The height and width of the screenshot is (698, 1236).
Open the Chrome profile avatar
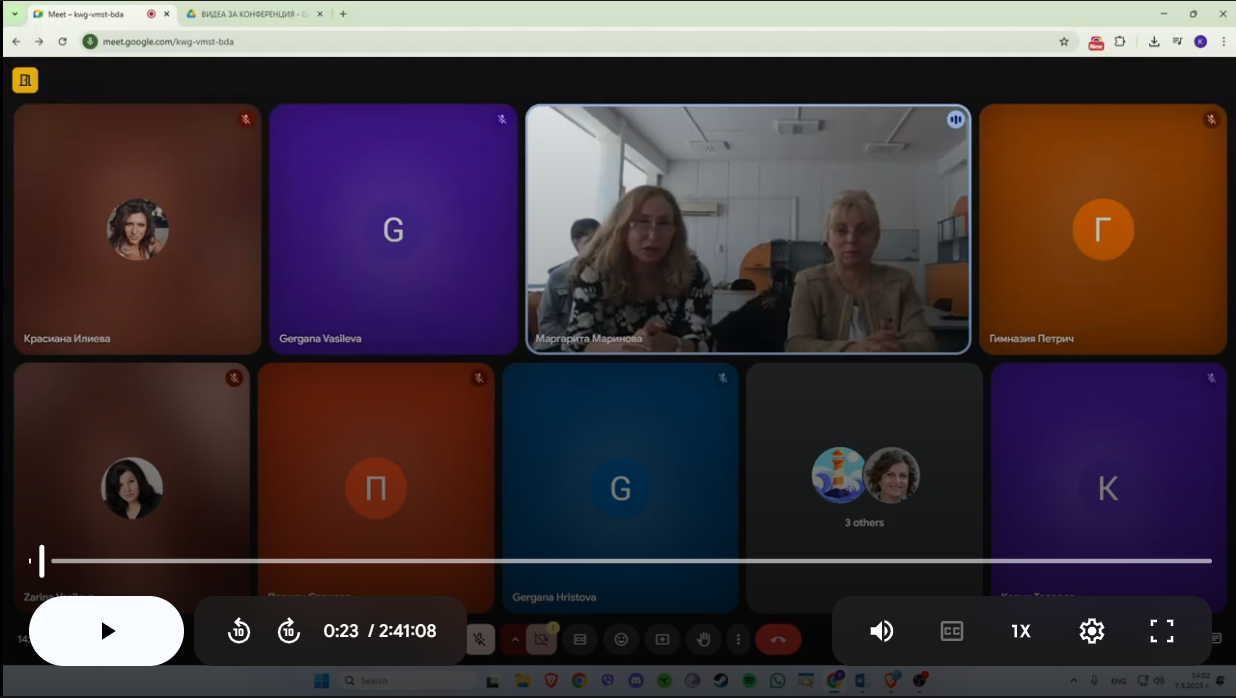coord(1201,42)
